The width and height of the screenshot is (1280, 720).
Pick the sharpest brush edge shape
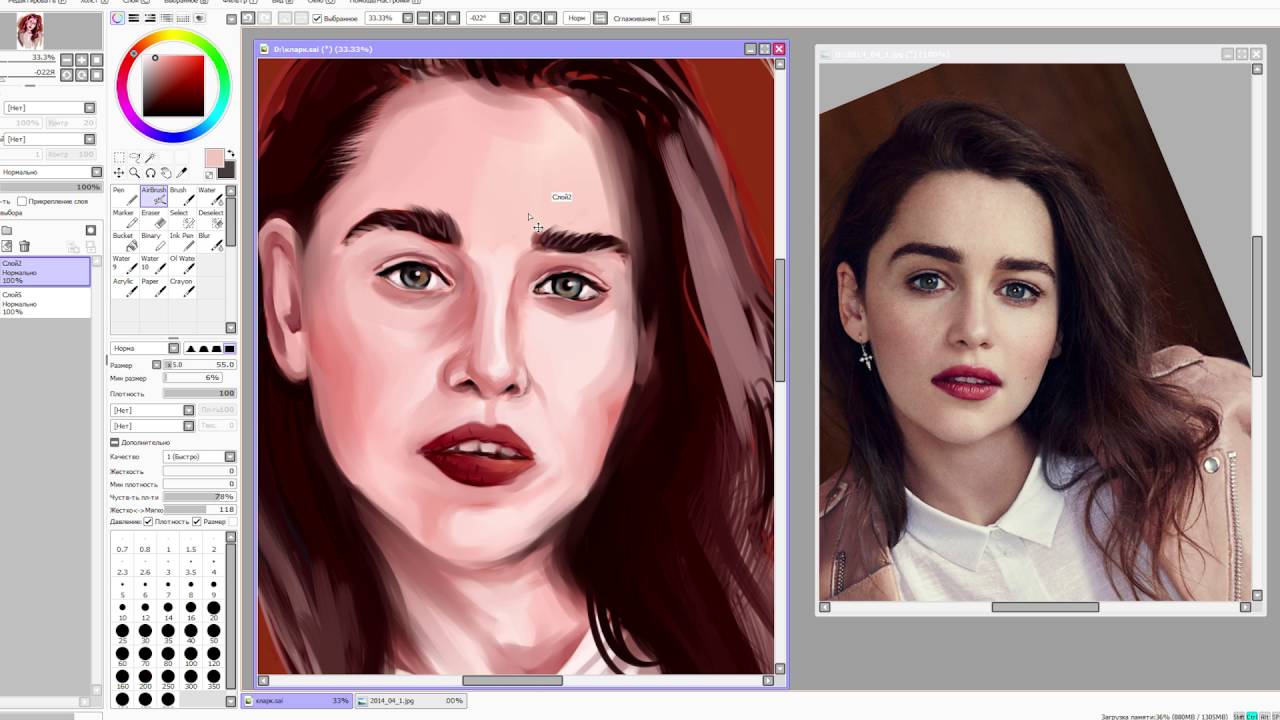click(191, 348)
